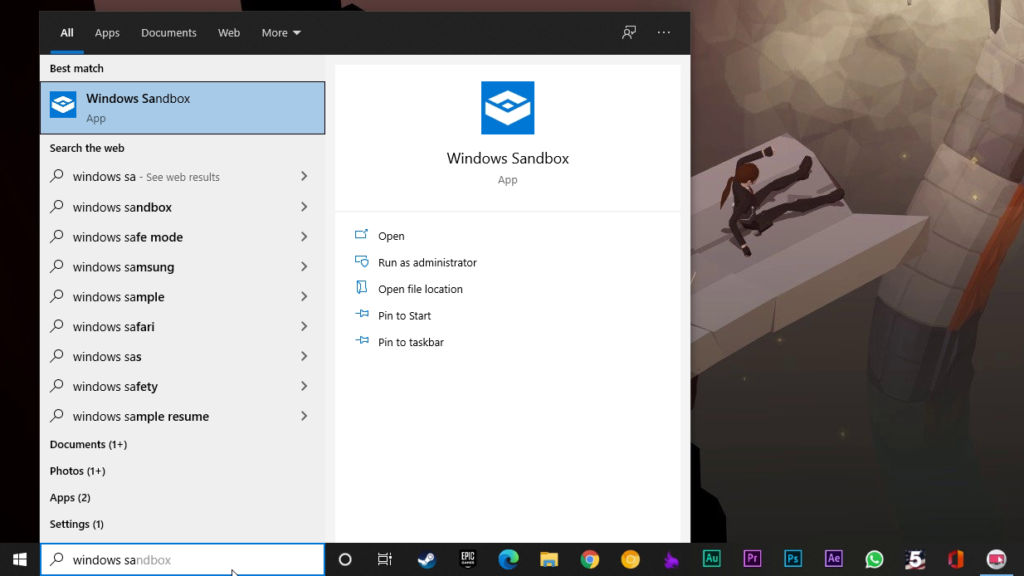Click the Open file location icon
Screen dimensions: 1024x576
click(x=361, y=288)
